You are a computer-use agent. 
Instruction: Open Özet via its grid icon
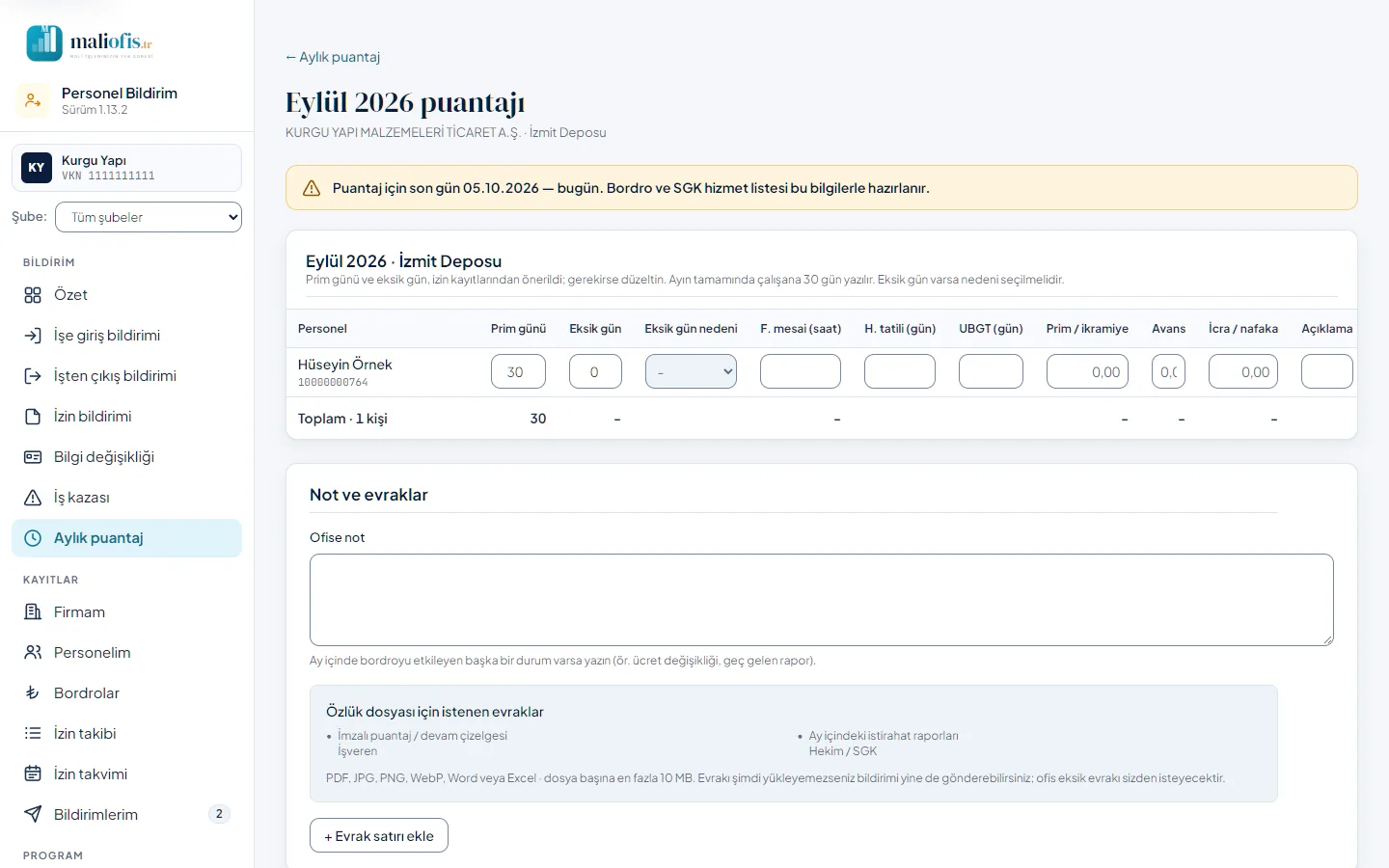tap(33, 295)
